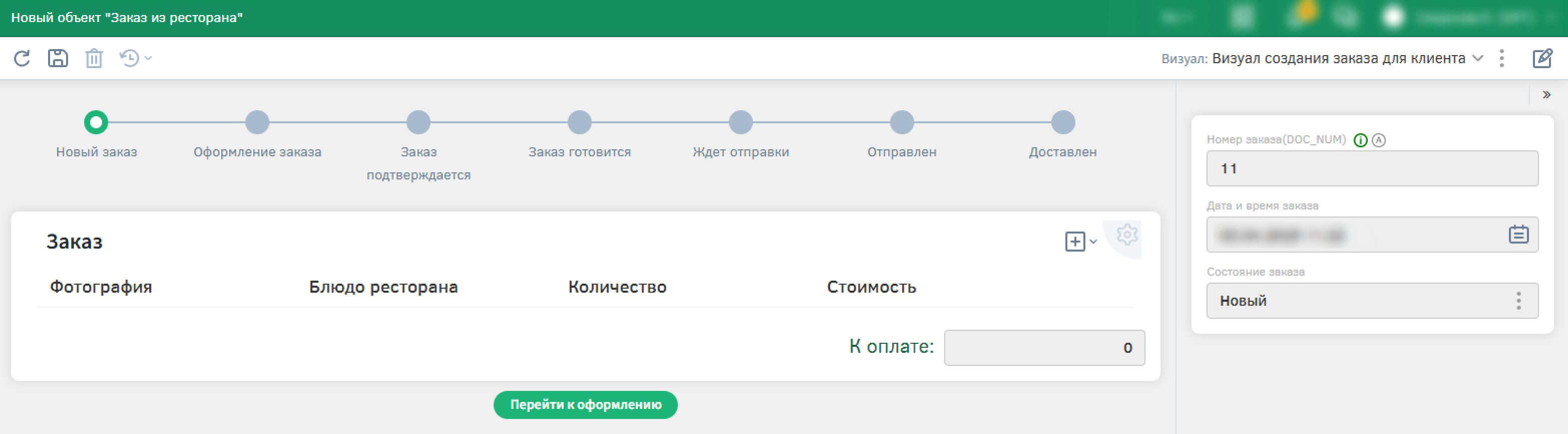Open the change history clock icon
Image resolution: width=1568 pixels, height=434 pixels.
pos(130,59)
